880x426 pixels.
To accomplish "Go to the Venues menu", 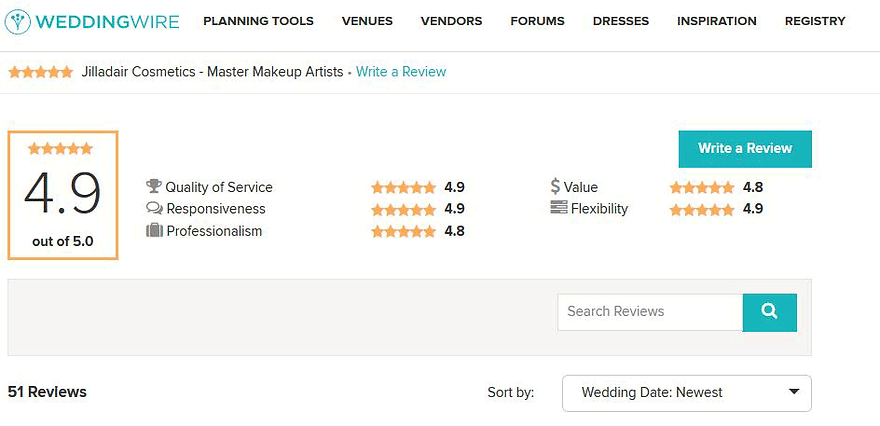I will pyautogui.click(x=367, y=21).
